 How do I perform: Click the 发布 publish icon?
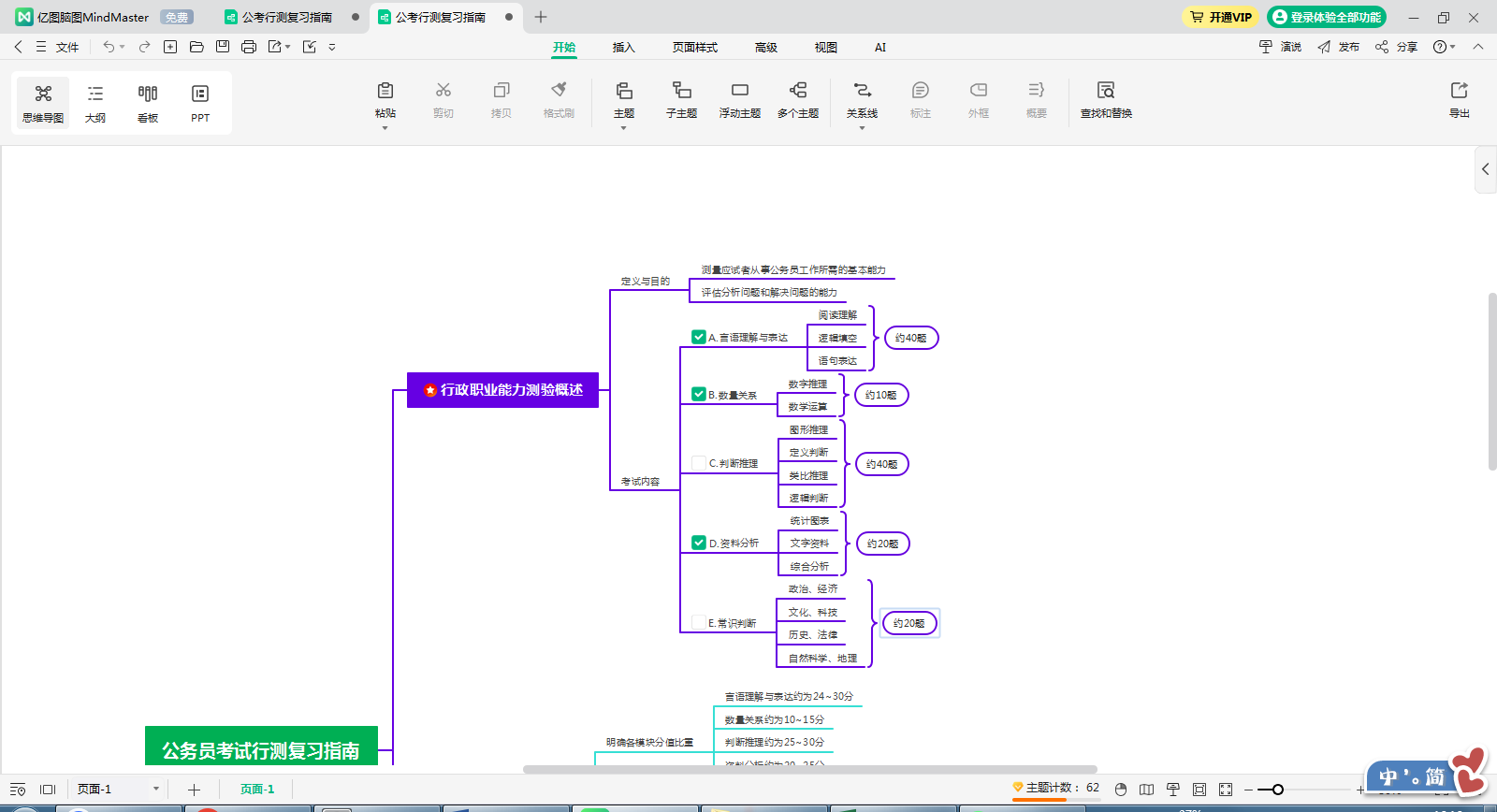click(1324, 47)
